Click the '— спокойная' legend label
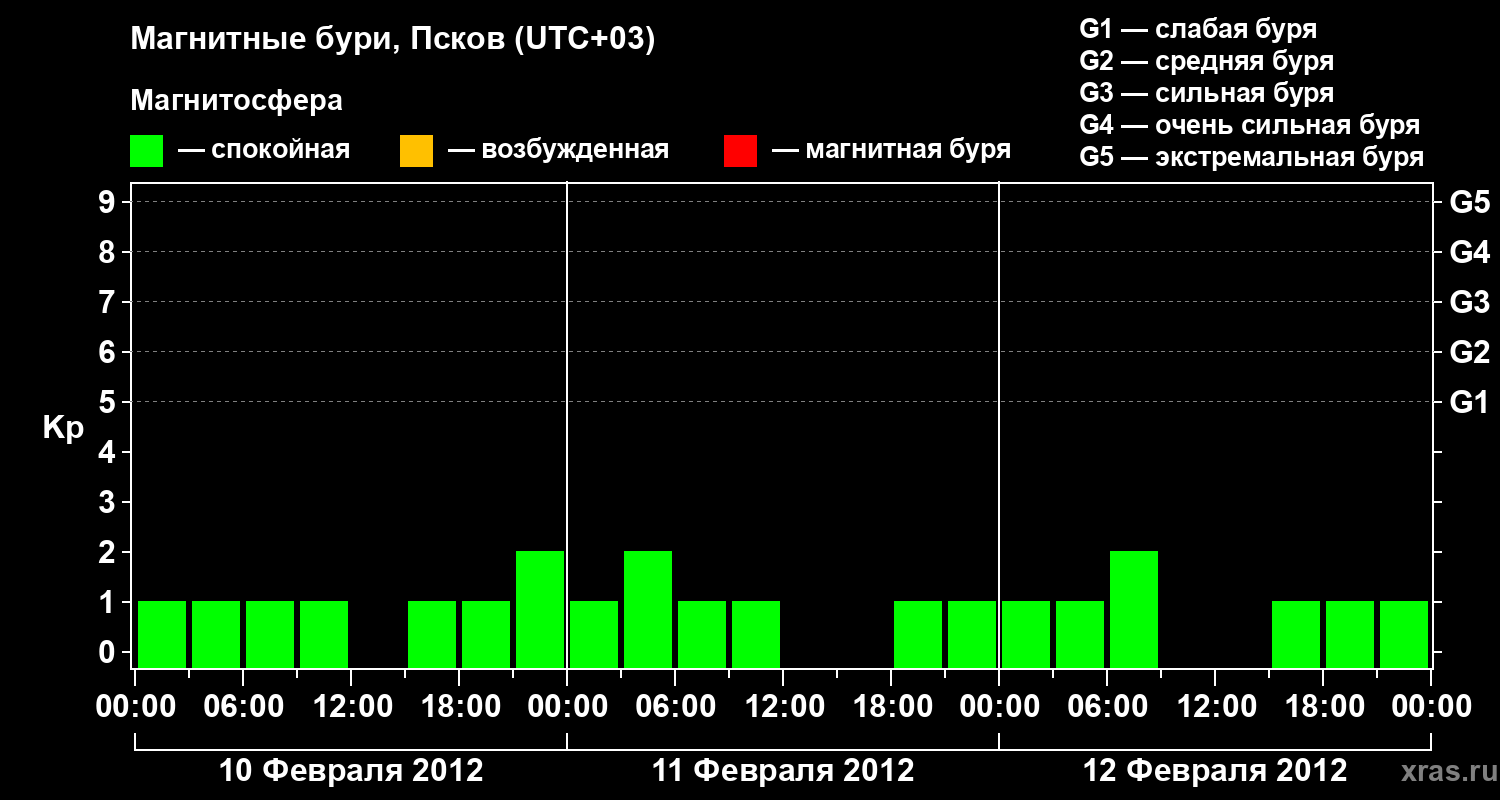1500x800 pixels. [264, 150]
